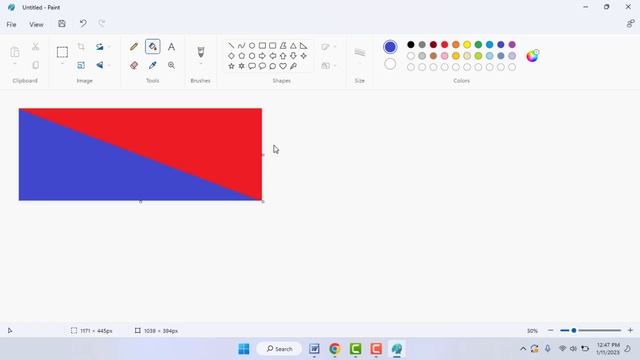
Task: Select the Color picker eyedropper tool
Action: 153,65
